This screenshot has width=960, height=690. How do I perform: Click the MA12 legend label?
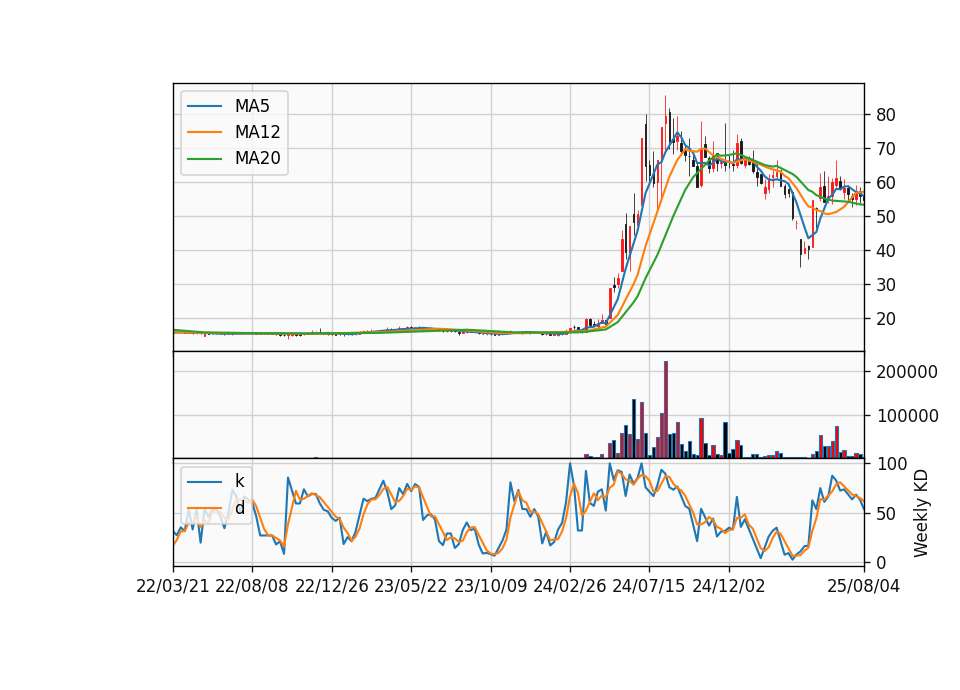point(257,132)
